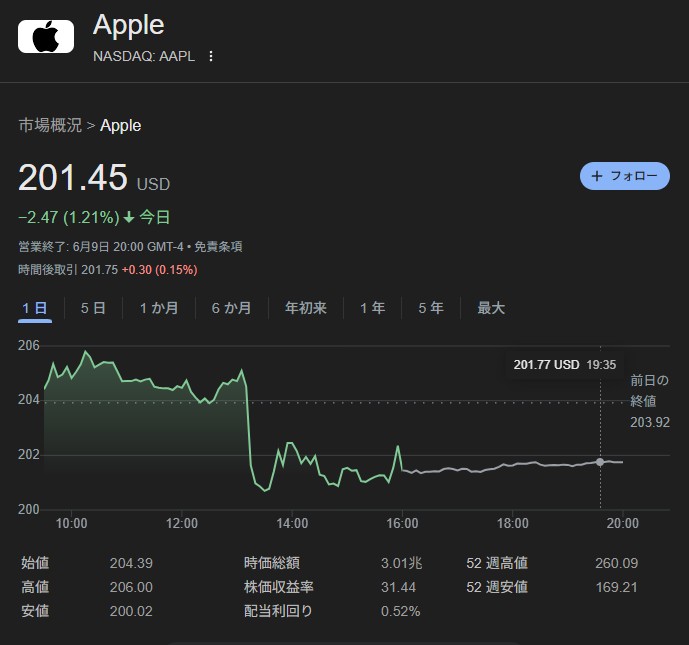Image resolution: width=689 pixels, height=645 pixels.
Task: Click the 204 price axis label
Action: [x=29, y=400]
